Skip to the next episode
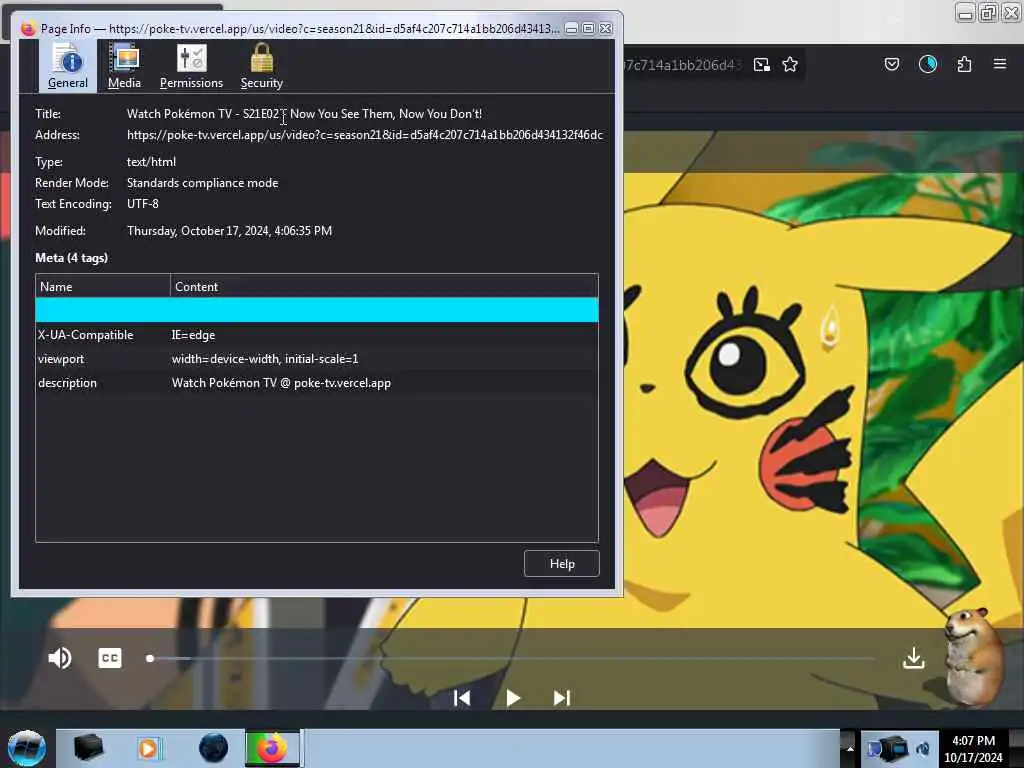1024x768 pixels. pos(562,698)
